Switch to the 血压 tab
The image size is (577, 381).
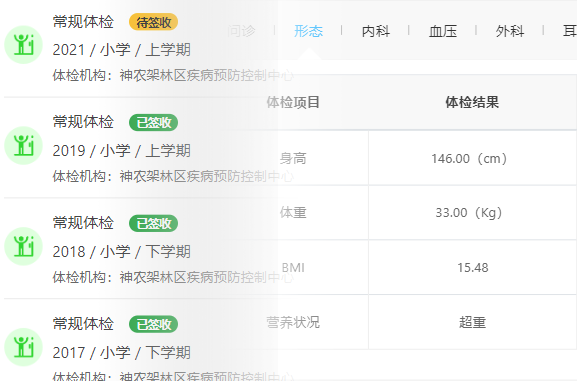coord(443,31)
